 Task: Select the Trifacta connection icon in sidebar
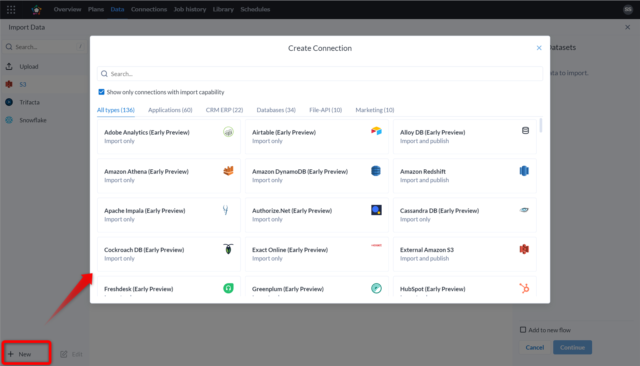[9, 102]
